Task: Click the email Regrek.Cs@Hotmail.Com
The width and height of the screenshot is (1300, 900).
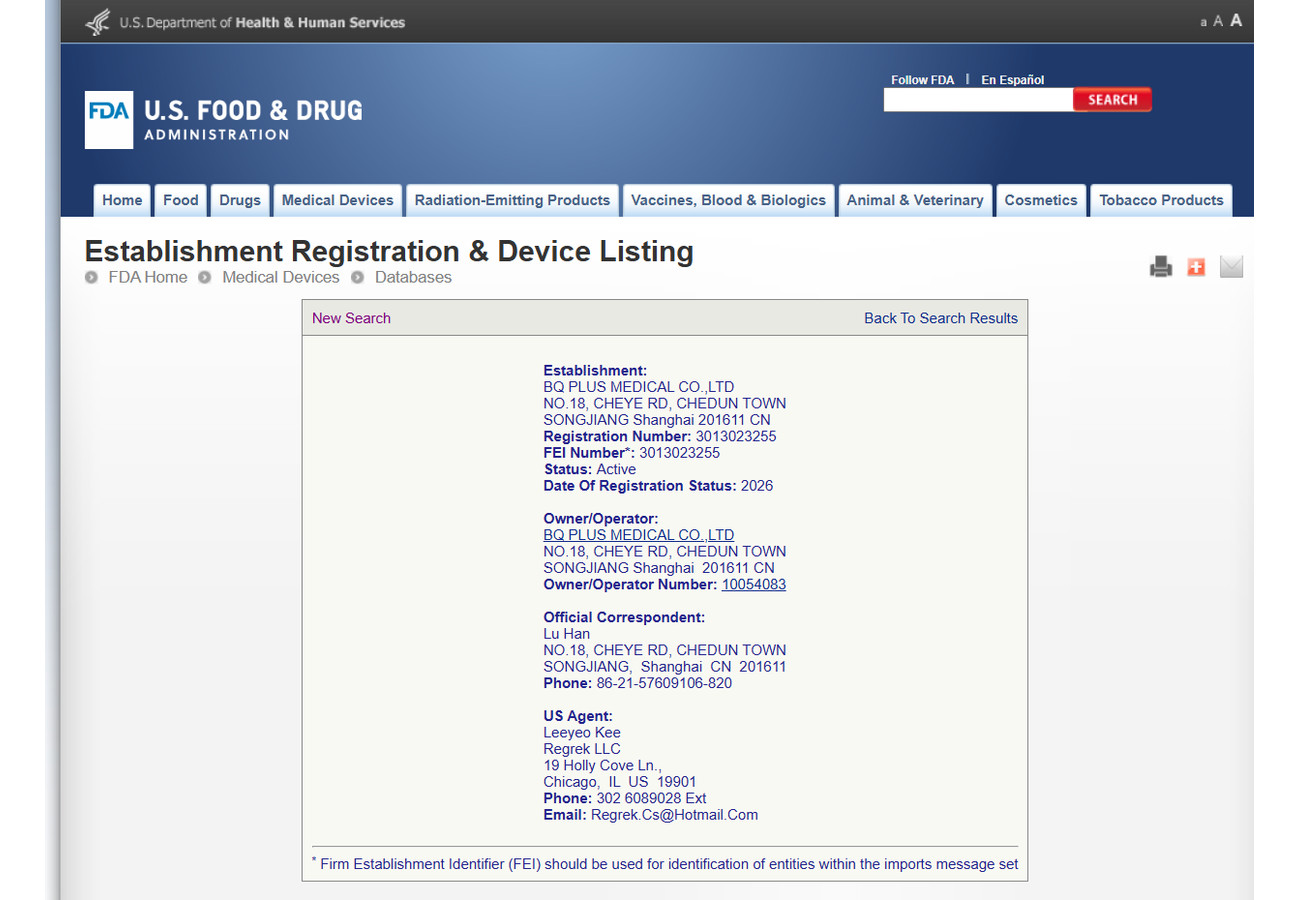Action: point(674,815)
